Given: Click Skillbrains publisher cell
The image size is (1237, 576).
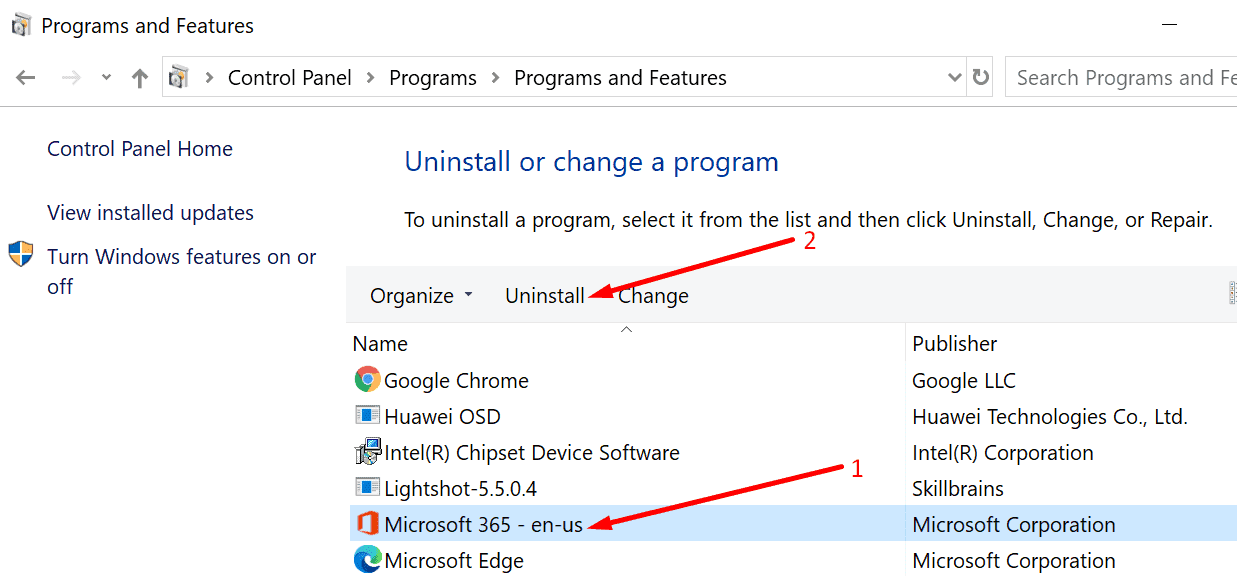Looking at the screenshot, I should 958,489.
